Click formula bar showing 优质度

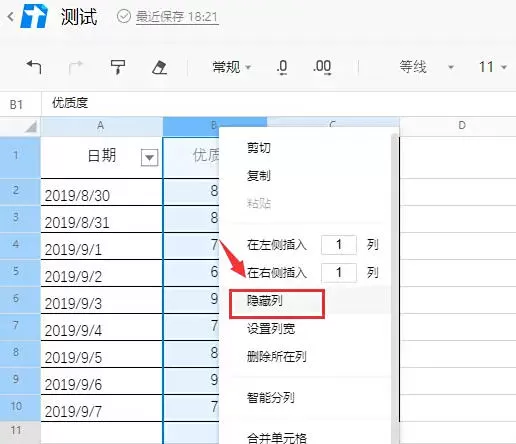[279, 103]
